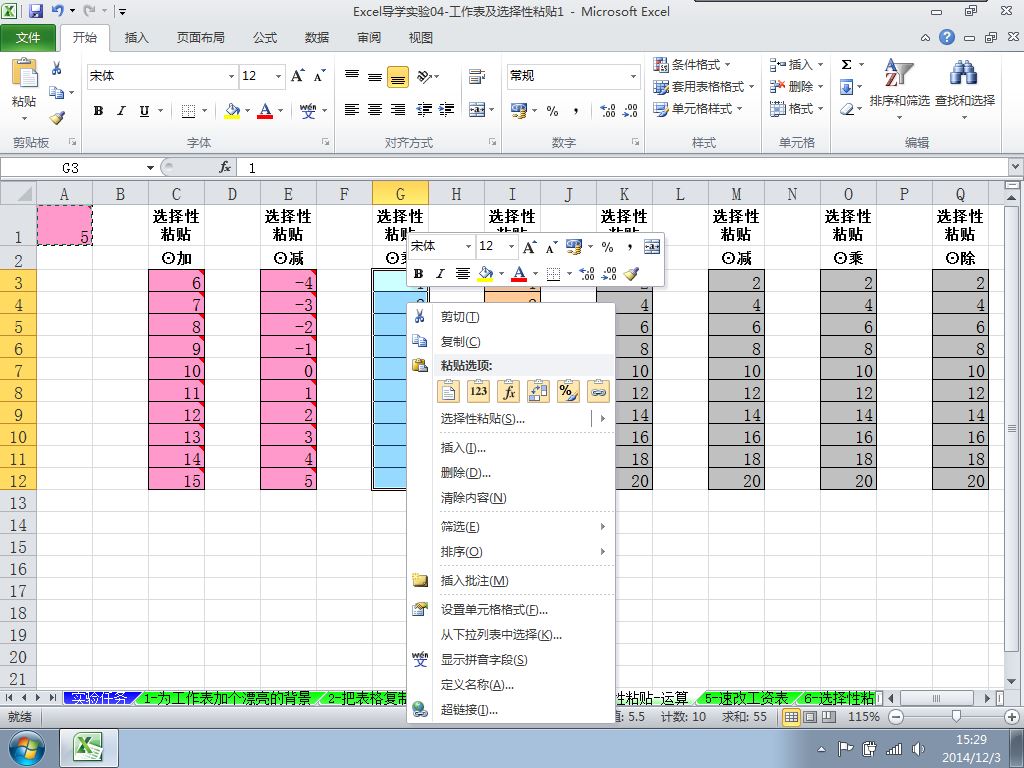Viewport: 1024px width, 768px height.
Task: Click the ribbon Fill Color paint bucket
Action: point(232,111)
